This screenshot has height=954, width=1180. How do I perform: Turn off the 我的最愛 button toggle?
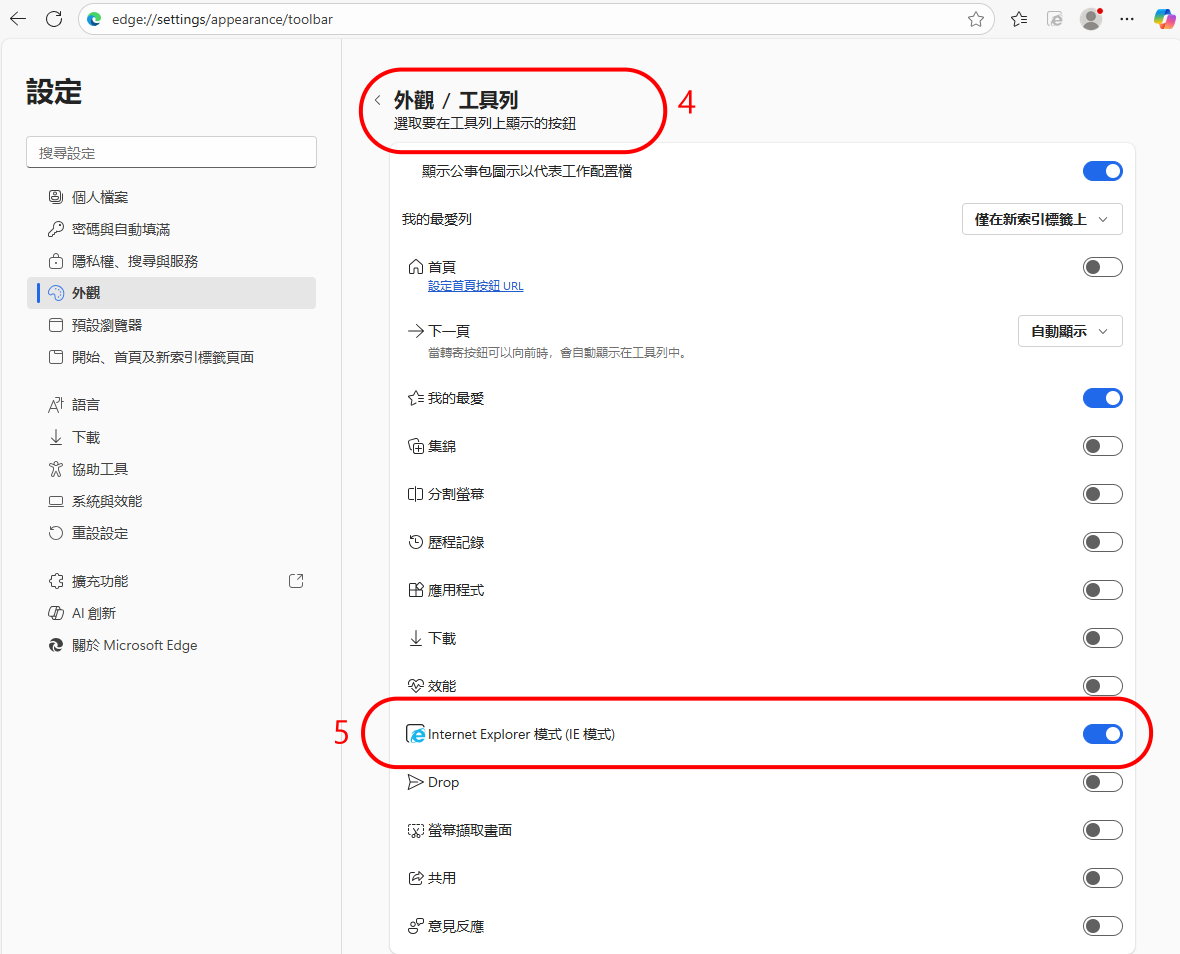(1102, 398)
